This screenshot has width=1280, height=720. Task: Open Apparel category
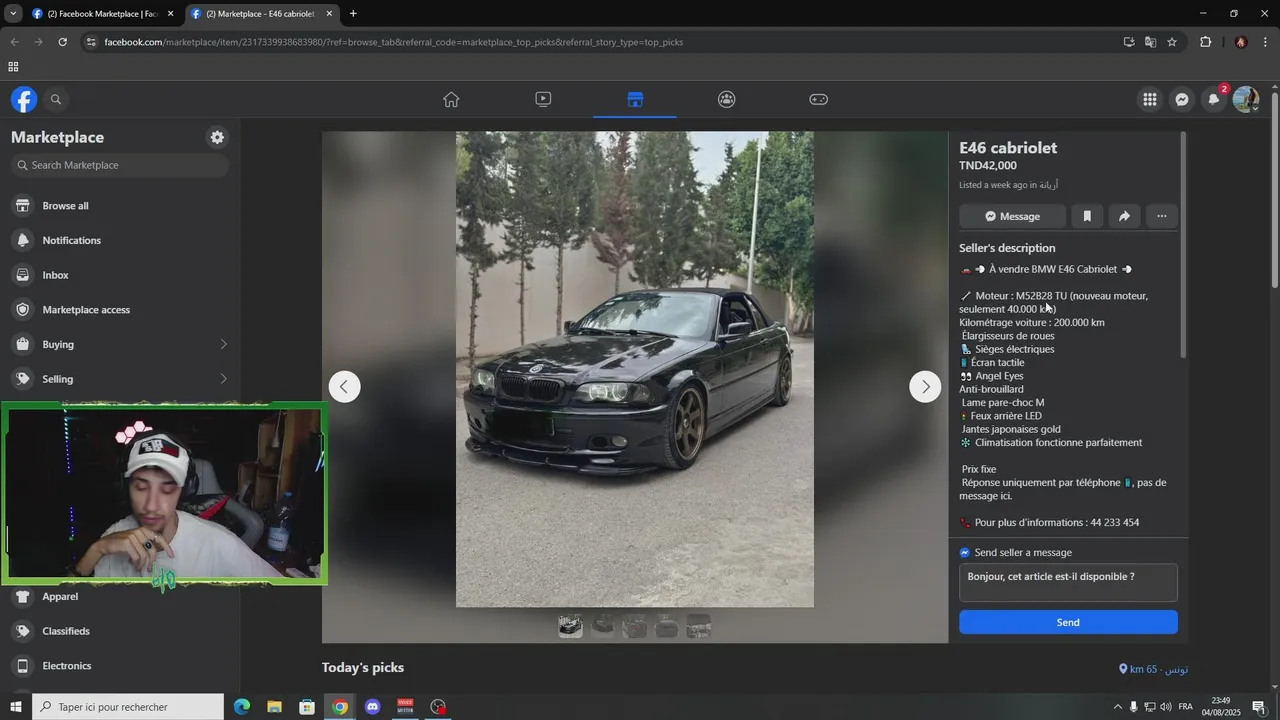120,598
